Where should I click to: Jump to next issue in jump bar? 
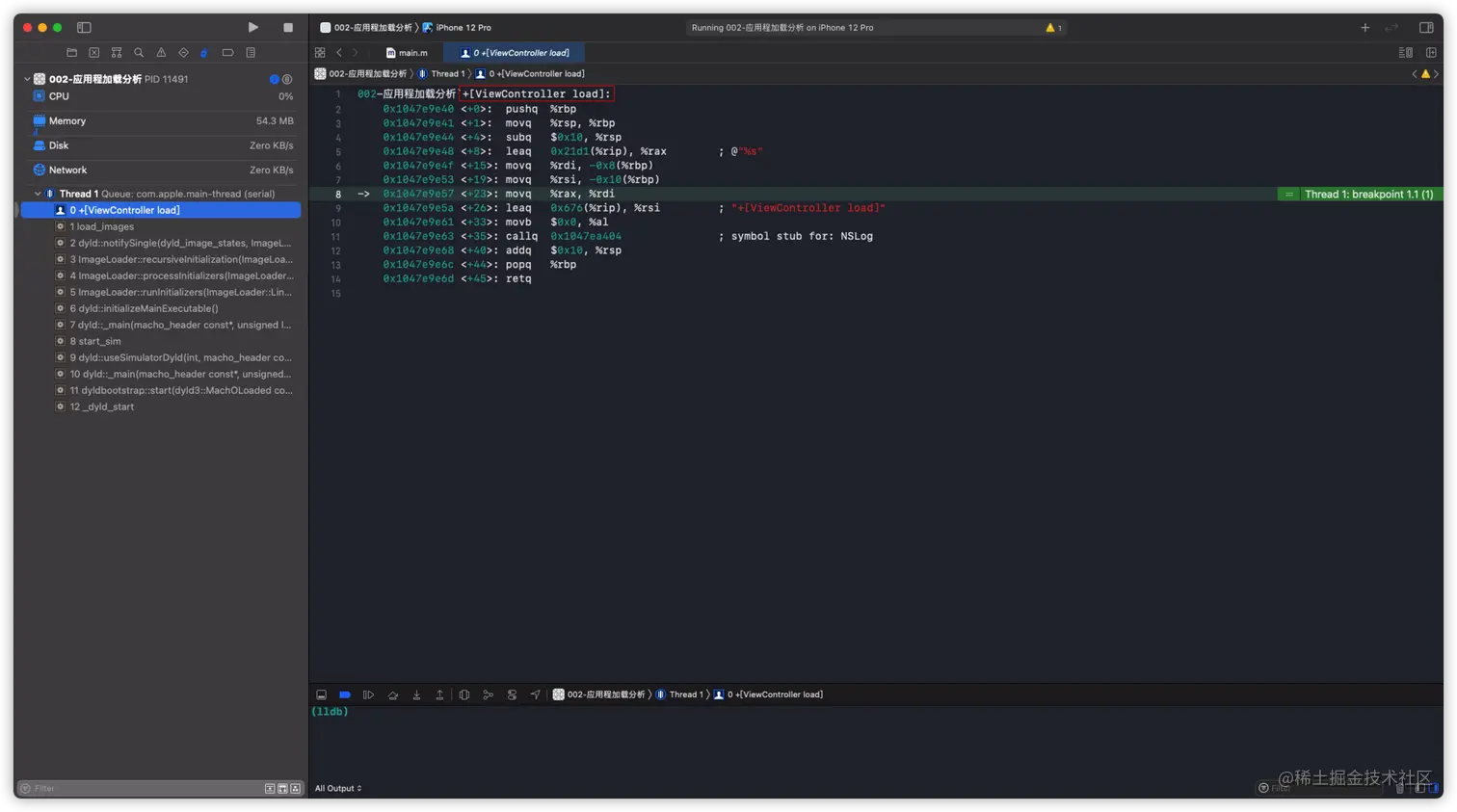[1436, 74]
